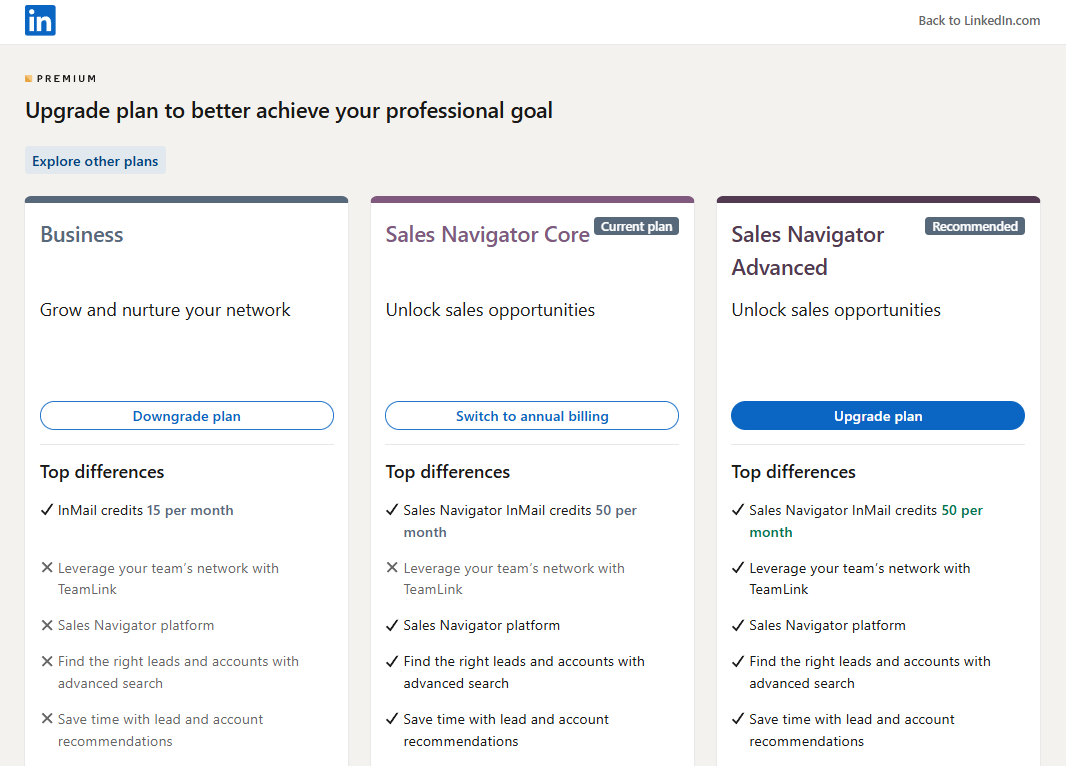
Task: Click the X icon beside Sales Navigator platform
Action: point(47,624)
